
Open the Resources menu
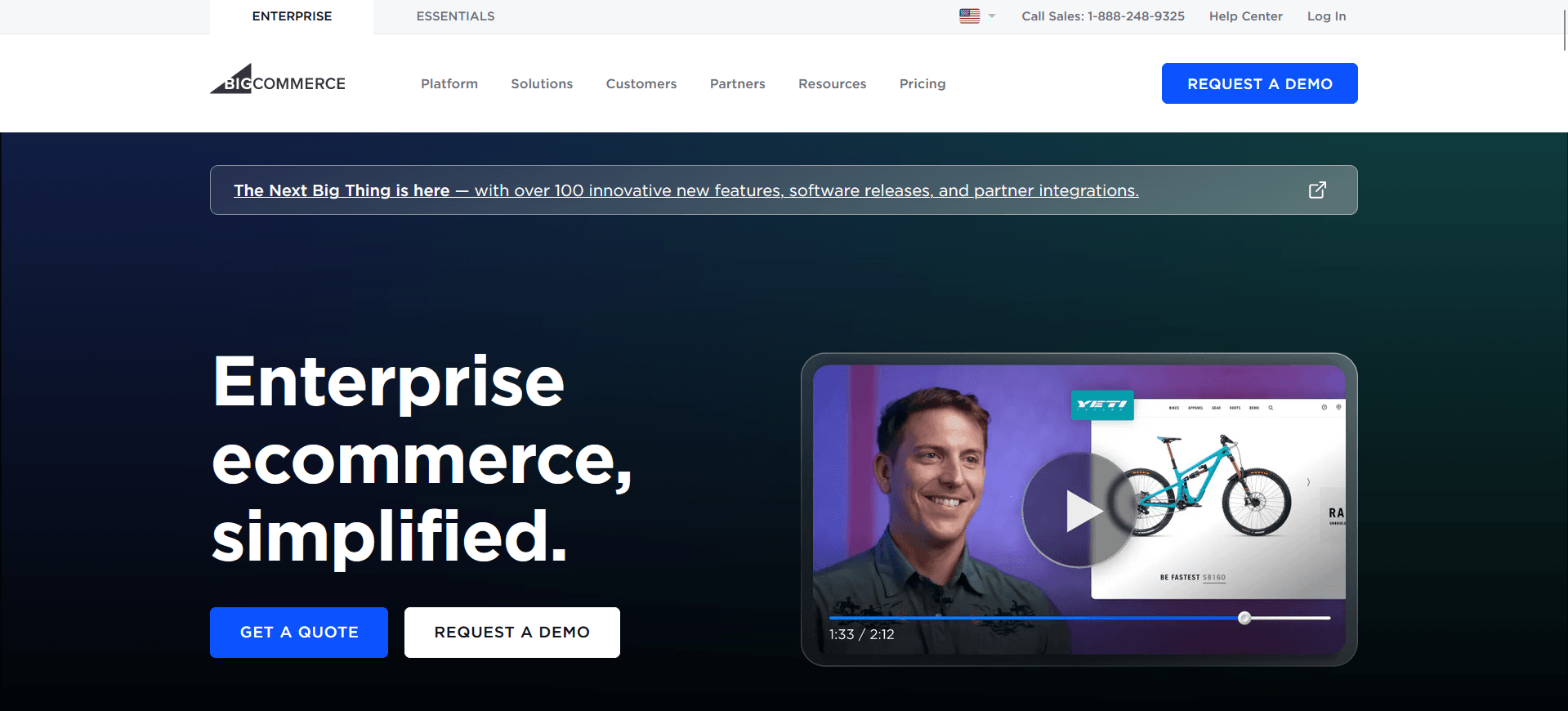[x=832, y=83]
